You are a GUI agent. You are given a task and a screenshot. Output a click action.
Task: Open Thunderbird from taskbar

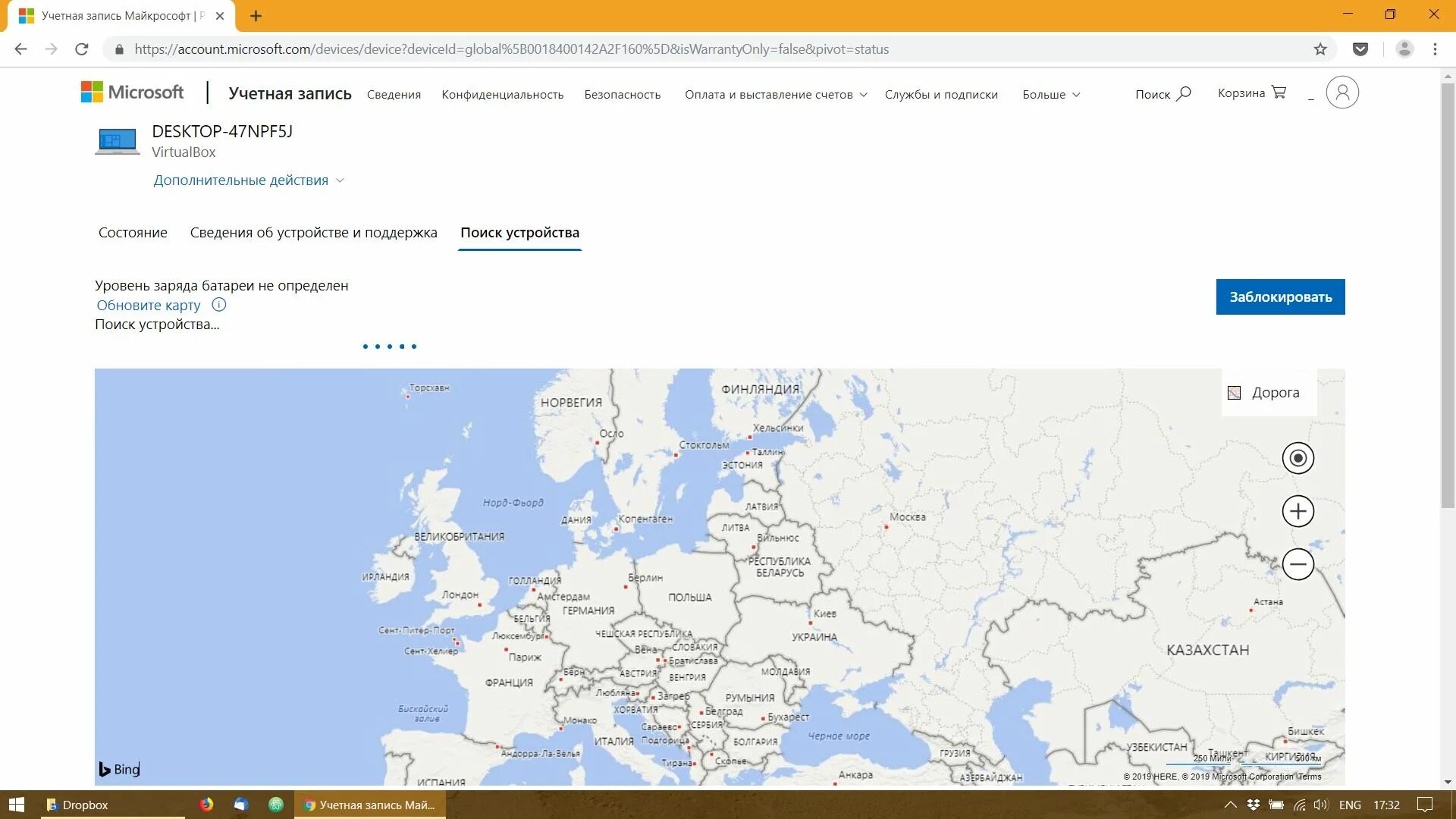tap(241, 805)
